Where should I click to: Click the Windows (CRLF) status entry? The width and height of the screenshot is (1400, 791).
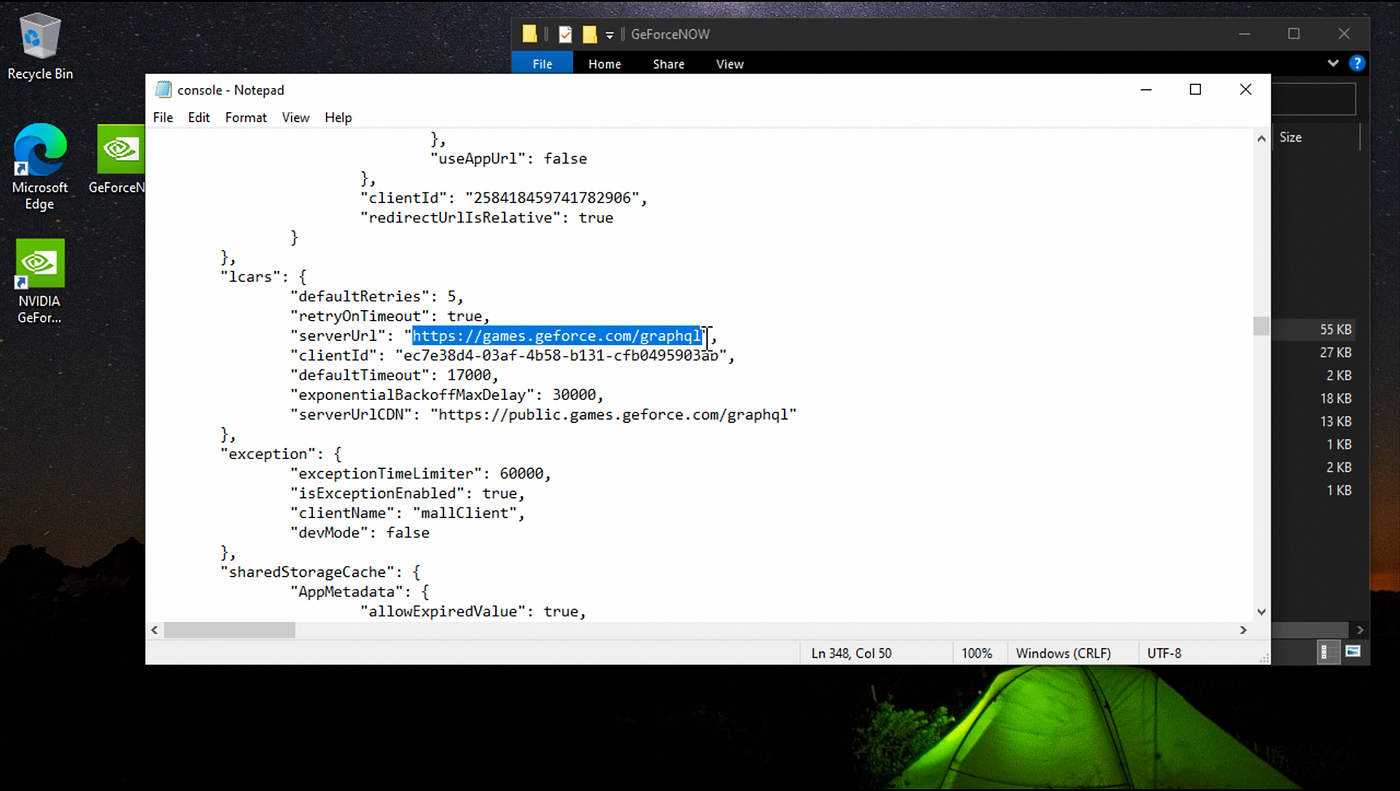point(1063,653)
